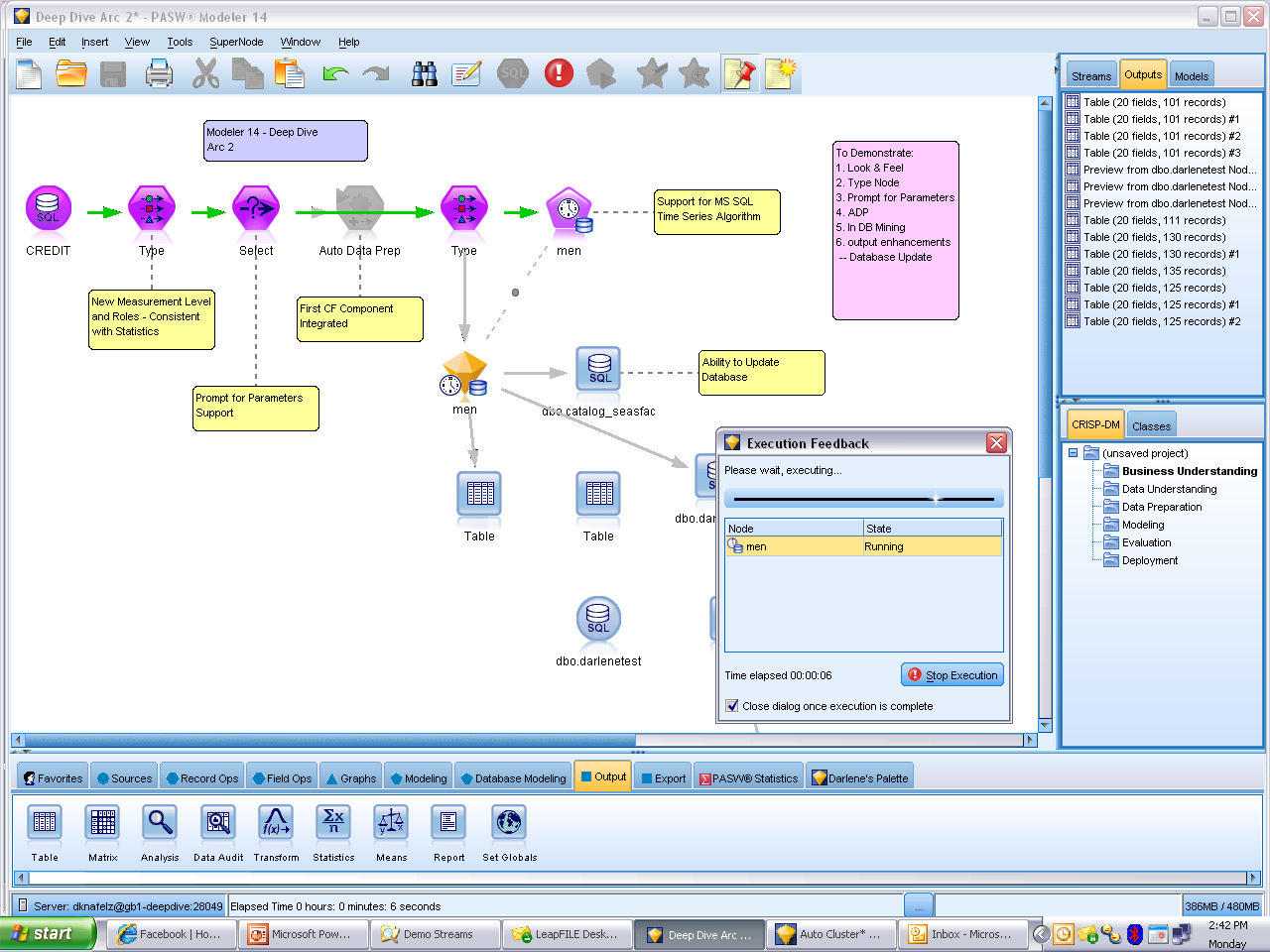
Task: Switch to the Streams tab
Action: point(1091,76)
